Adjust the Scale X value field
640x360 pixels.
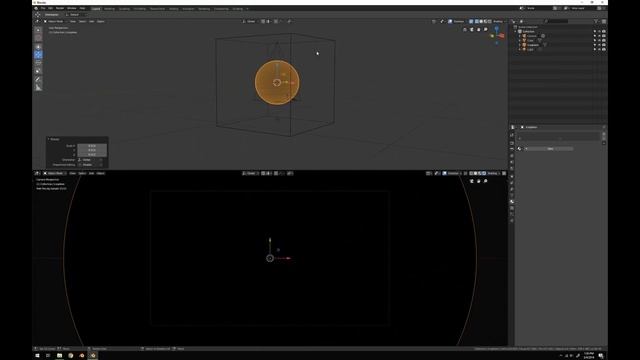[x=92, y=146]
